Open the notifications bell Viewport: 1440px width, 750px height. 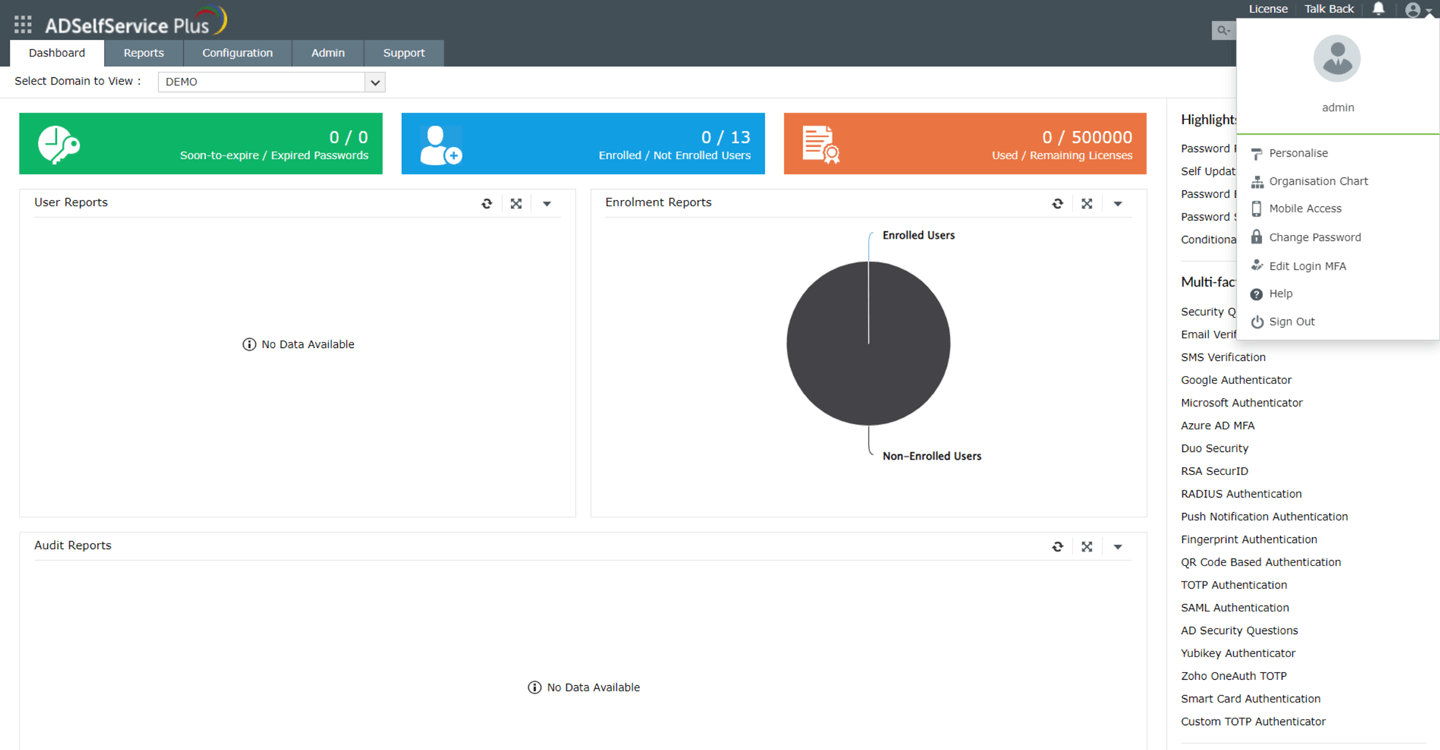coord(1378,9)
